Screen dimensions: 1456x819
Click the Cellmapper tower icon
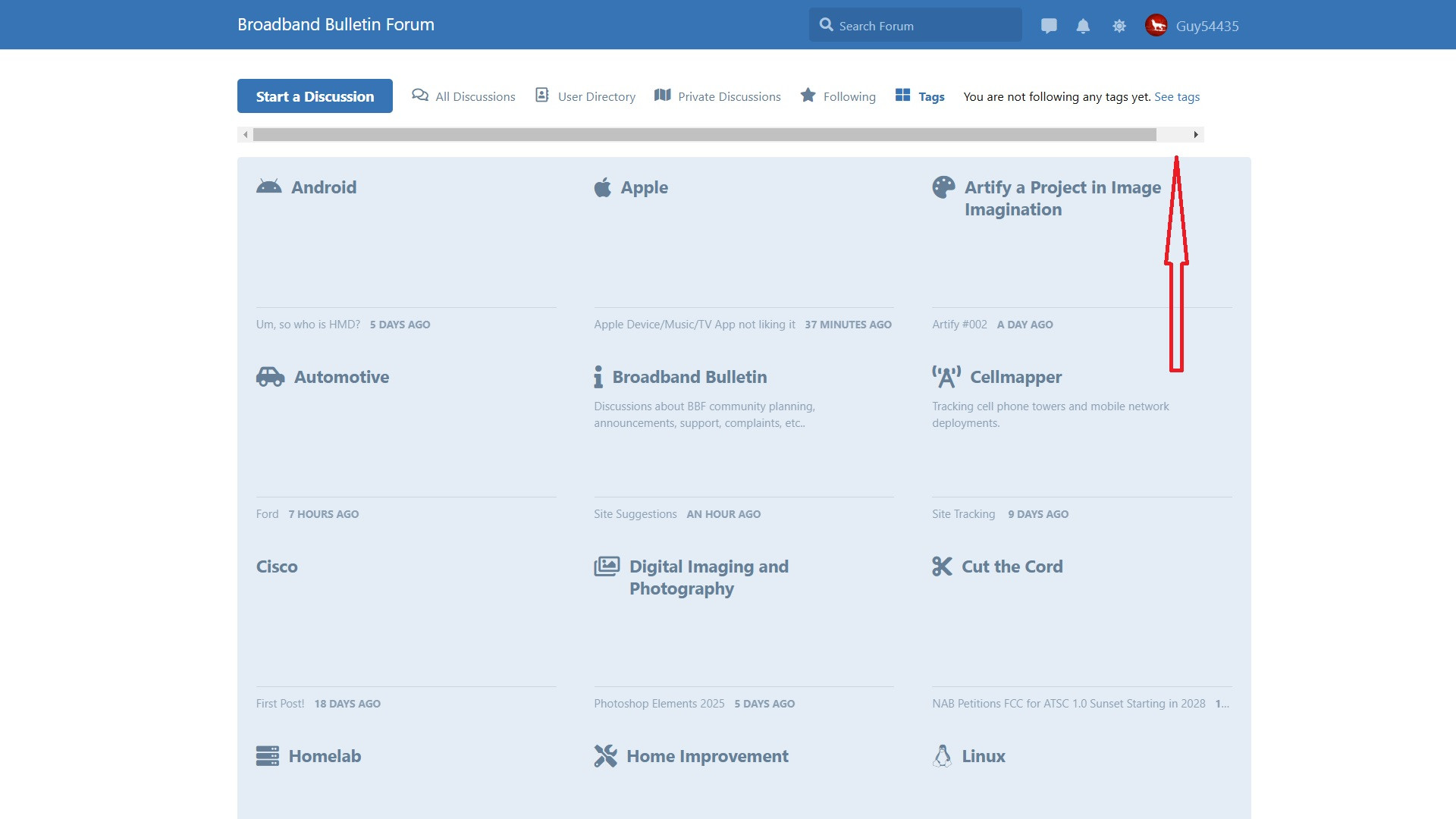coord(946,377)
